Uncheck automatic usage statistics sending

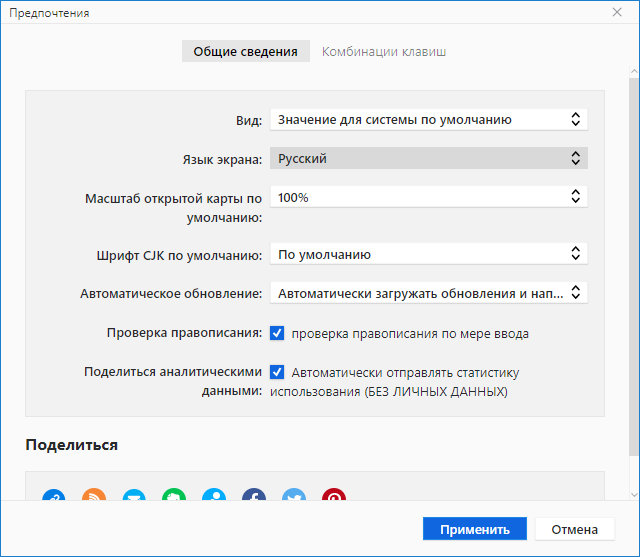click(x=277, y=372)
